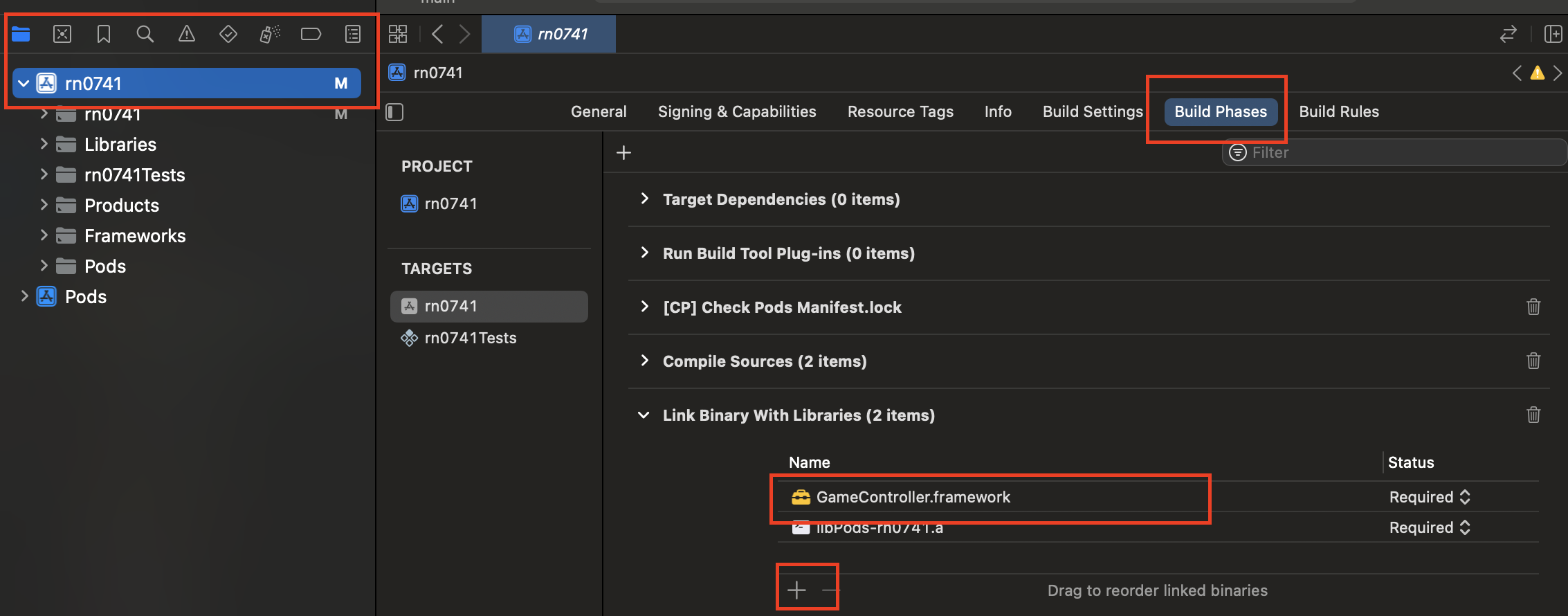1568x616 pixels.
Task: Open the Resource Tags tab
Action: (900, 111)
